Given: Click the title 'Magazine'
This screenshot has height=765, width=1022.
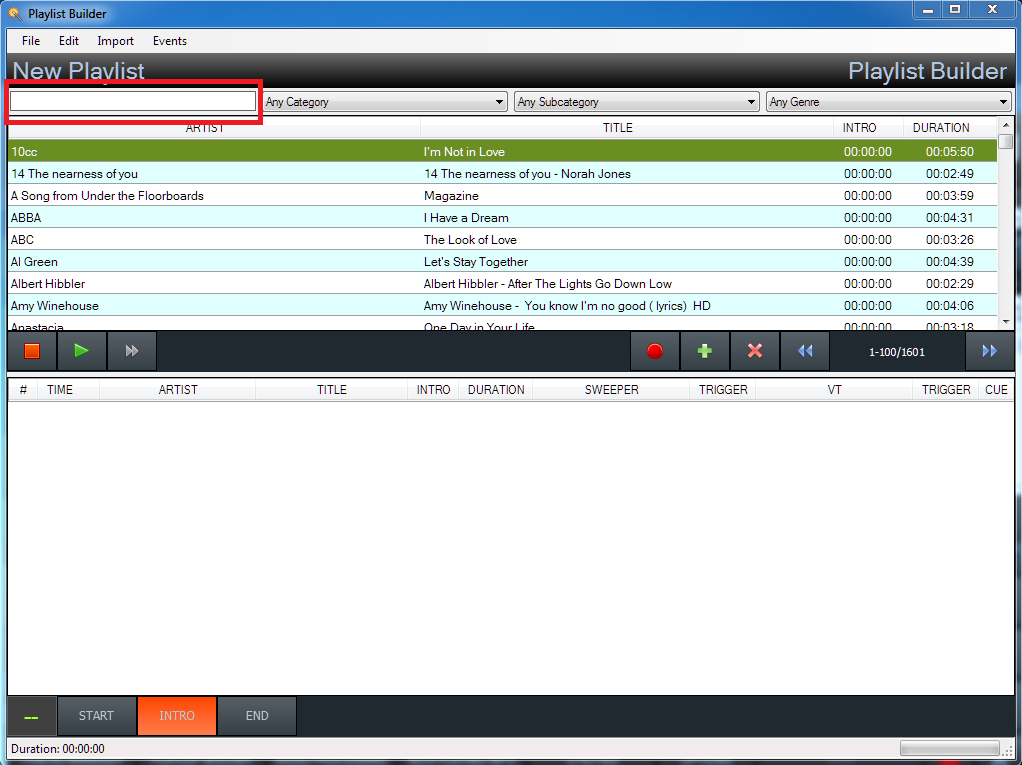Looking at the screenshot, I should 451,196.
